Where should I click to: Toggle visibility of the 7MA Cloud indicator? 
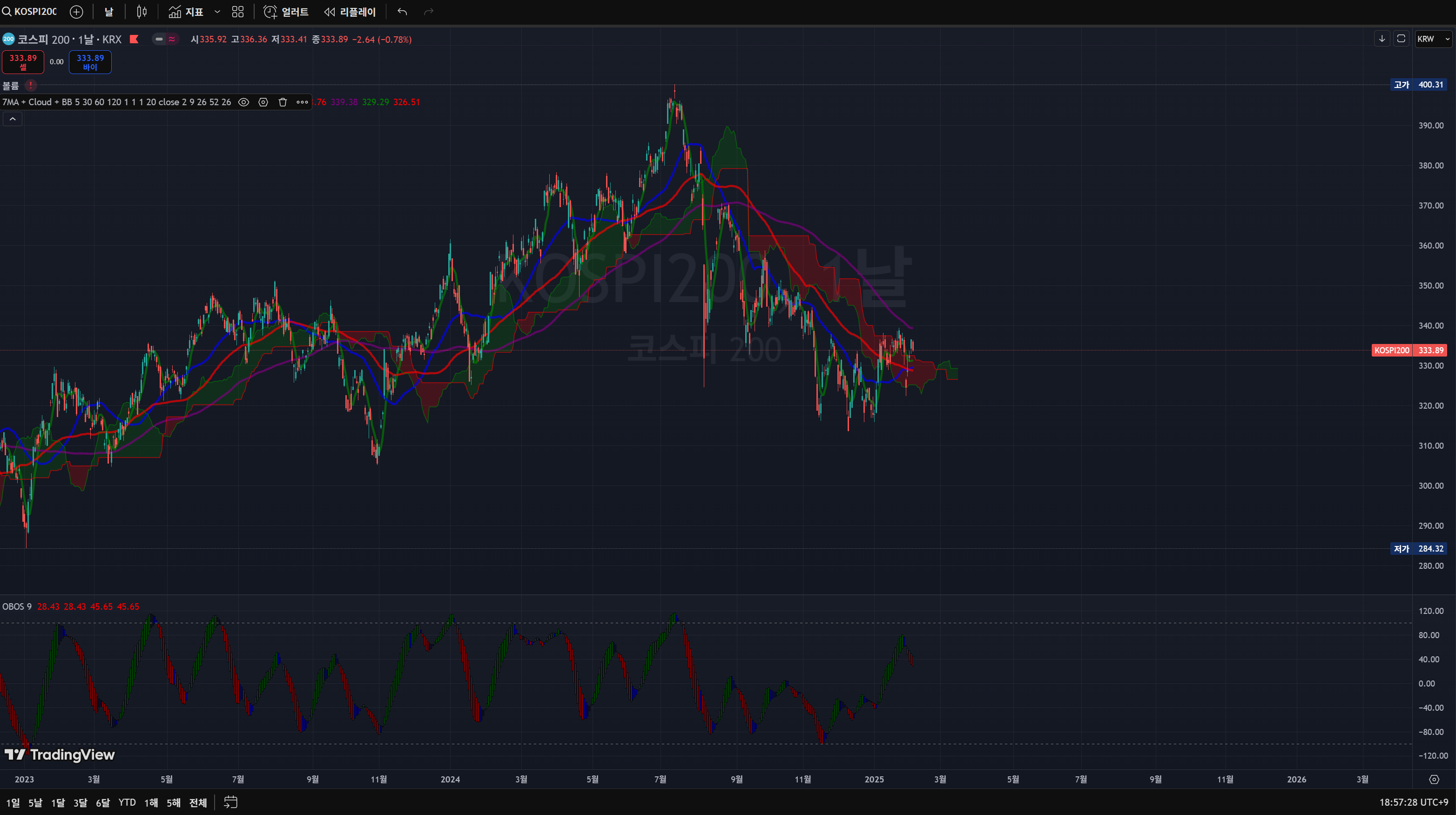pyautogui.click(x=243, y=102)
